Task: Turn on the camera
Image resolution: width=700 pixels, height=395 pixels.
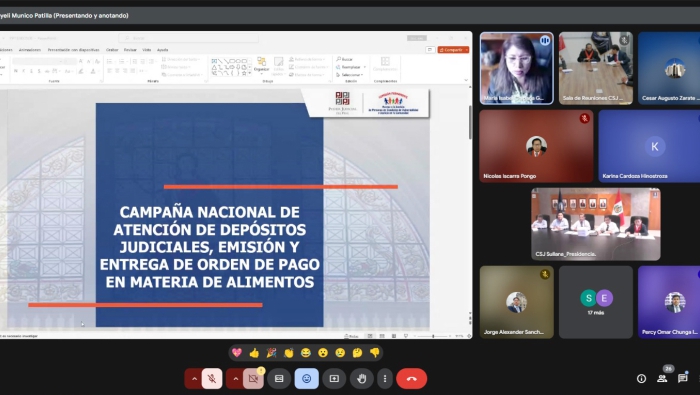Action: click(253, 378)
